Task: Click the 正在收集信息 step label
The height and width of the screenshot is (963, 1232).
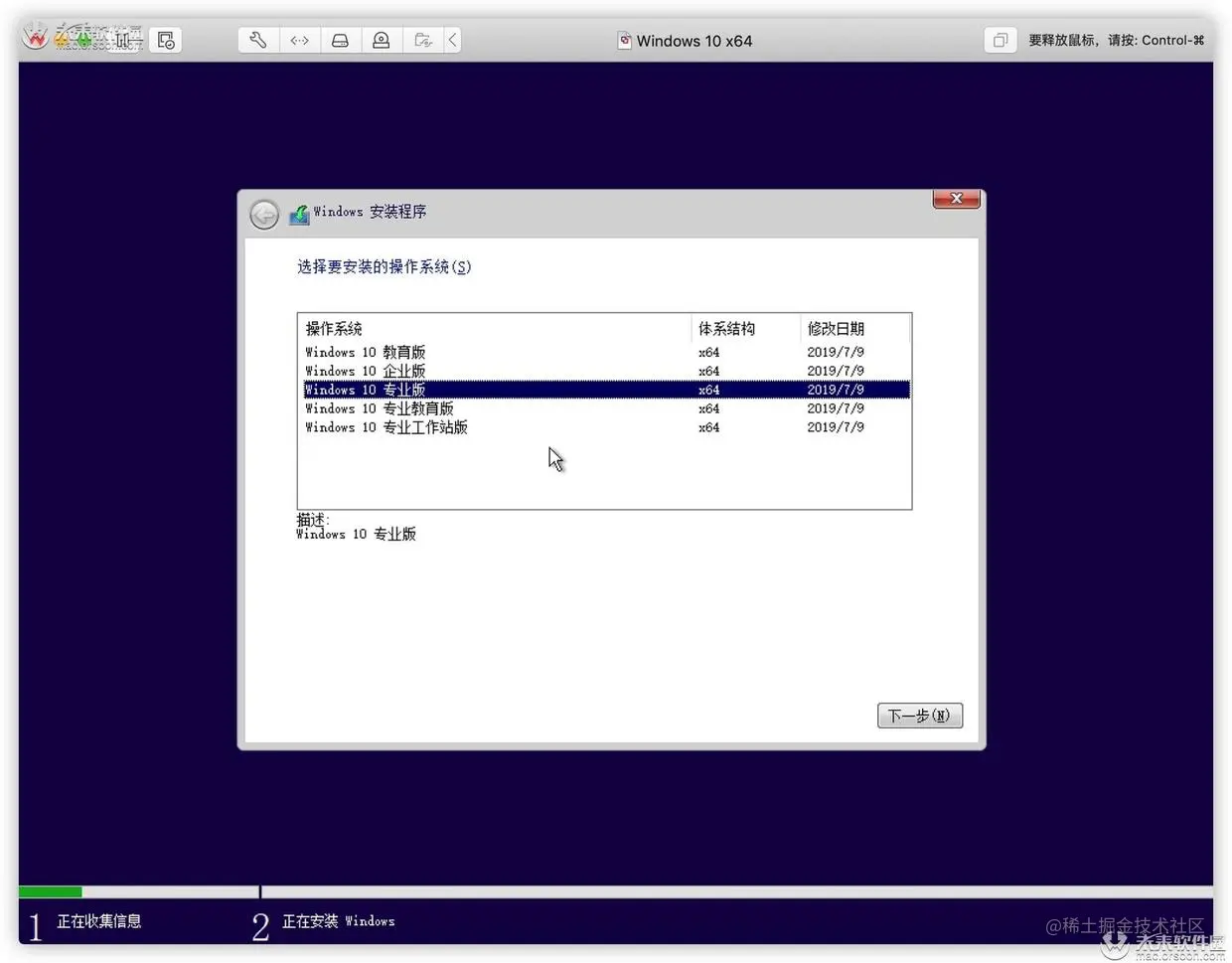Action: click(99, 921)
